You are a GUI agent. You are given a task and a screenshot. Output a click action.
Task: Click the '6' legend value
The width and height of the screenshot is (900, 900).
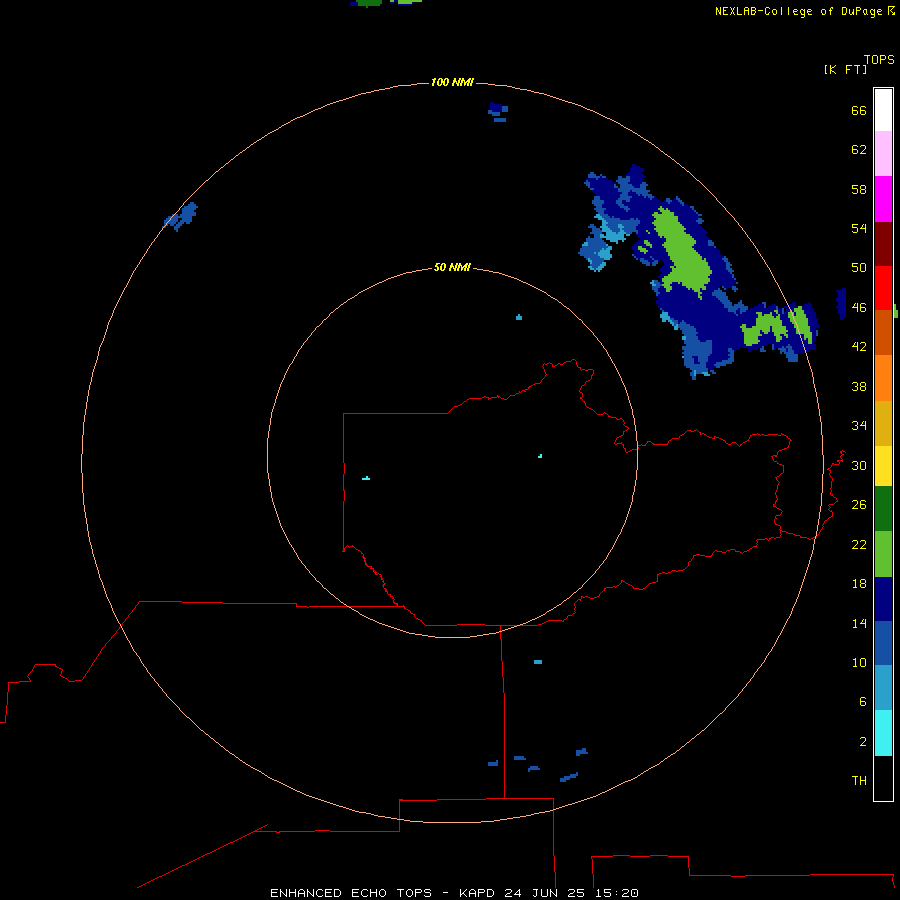click(862, 702)
